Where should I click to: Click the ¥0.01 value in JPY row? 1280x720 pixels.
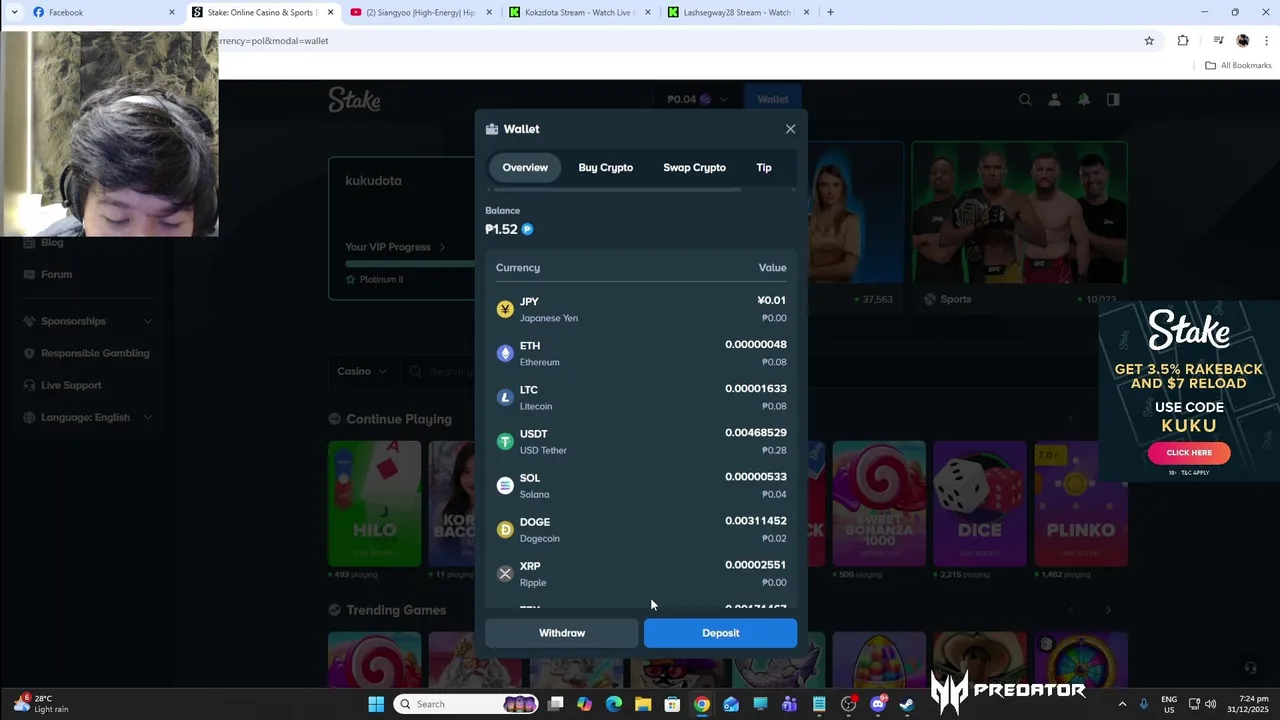771,301
